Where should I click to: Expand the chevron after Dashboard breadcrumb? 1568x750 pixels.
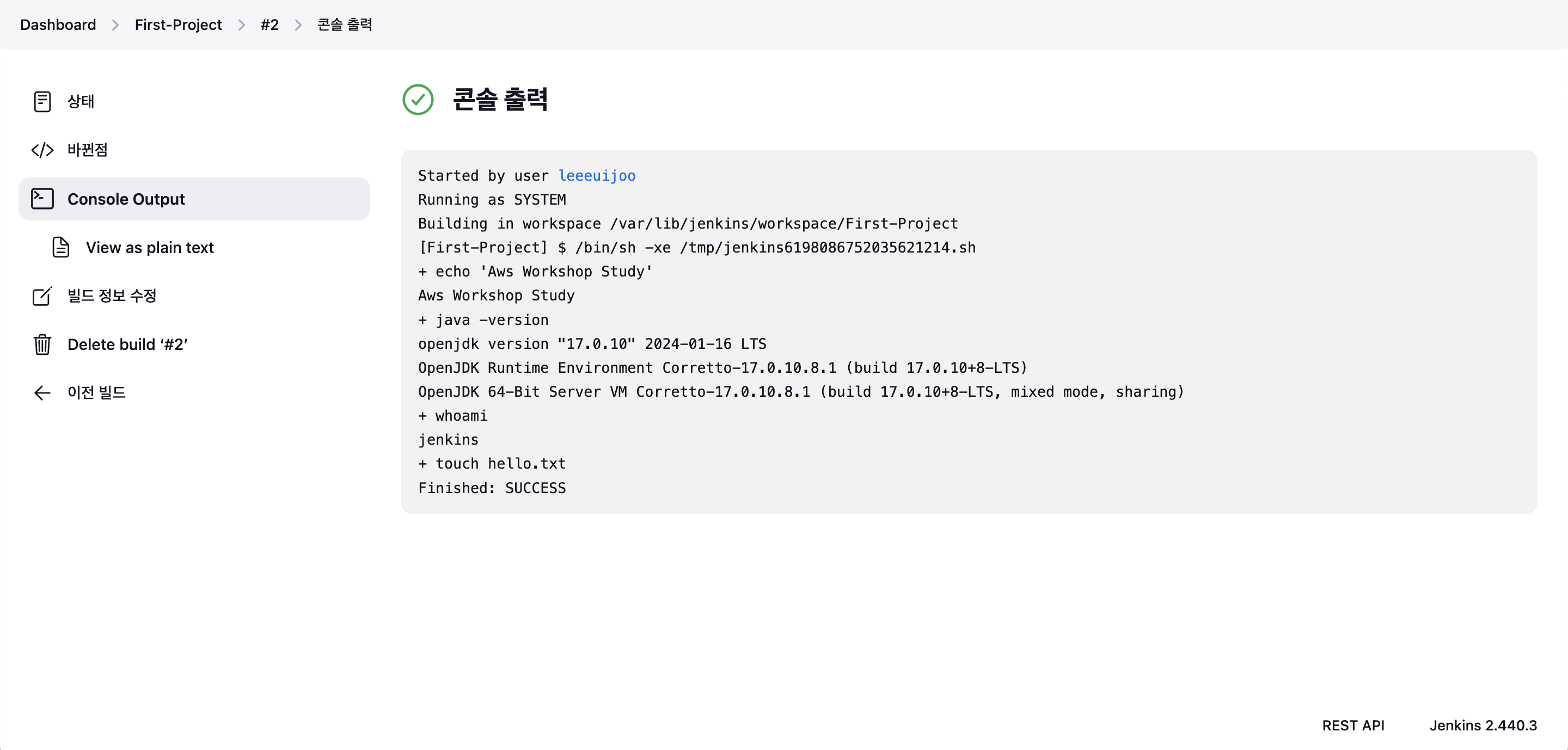[115, 25]
